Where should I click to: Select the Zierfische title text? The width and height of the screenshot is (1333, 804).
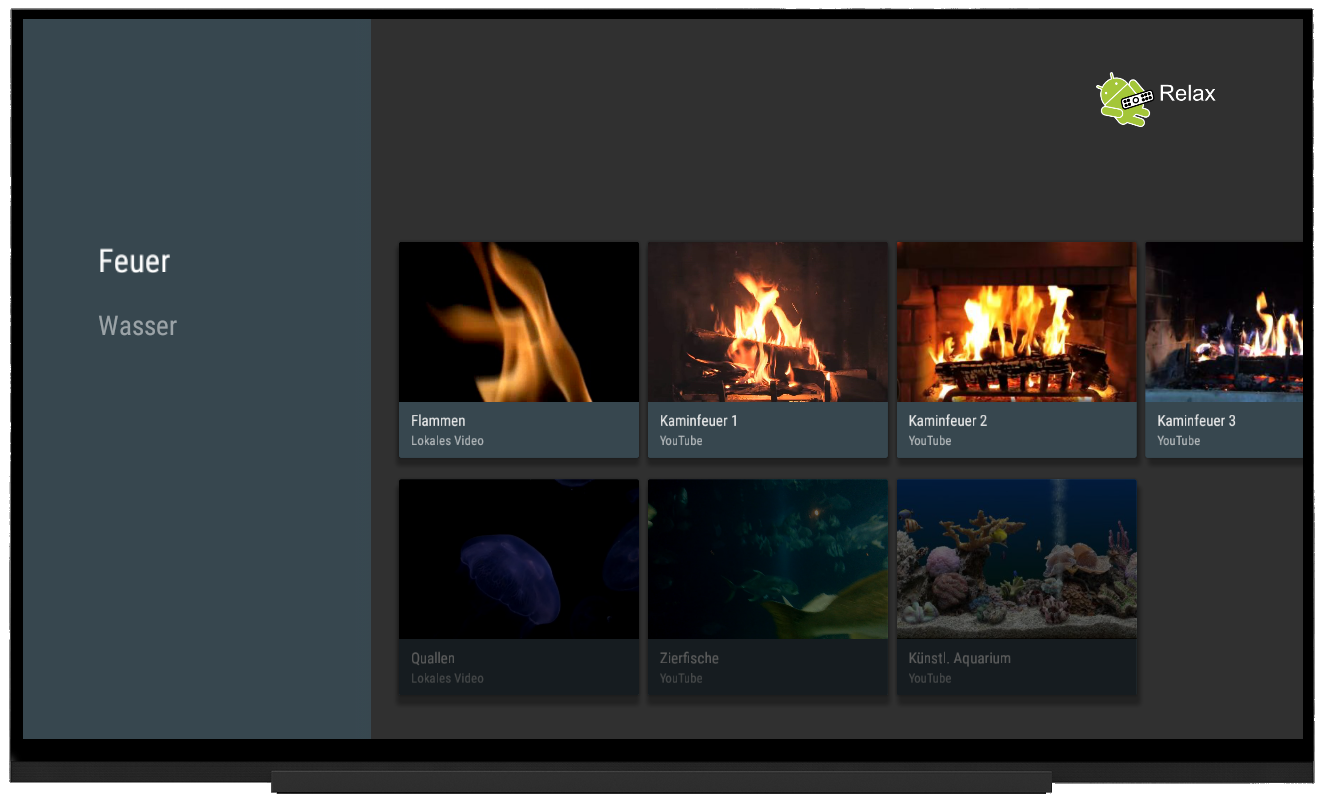coord(689,659)
